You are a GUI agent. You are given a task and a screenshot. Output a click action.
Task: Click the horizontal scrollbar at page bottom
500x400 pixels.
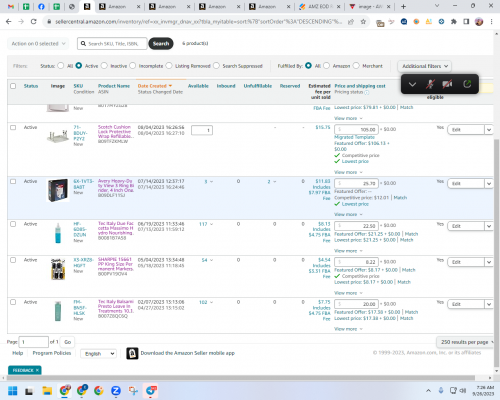coord(241,378)
